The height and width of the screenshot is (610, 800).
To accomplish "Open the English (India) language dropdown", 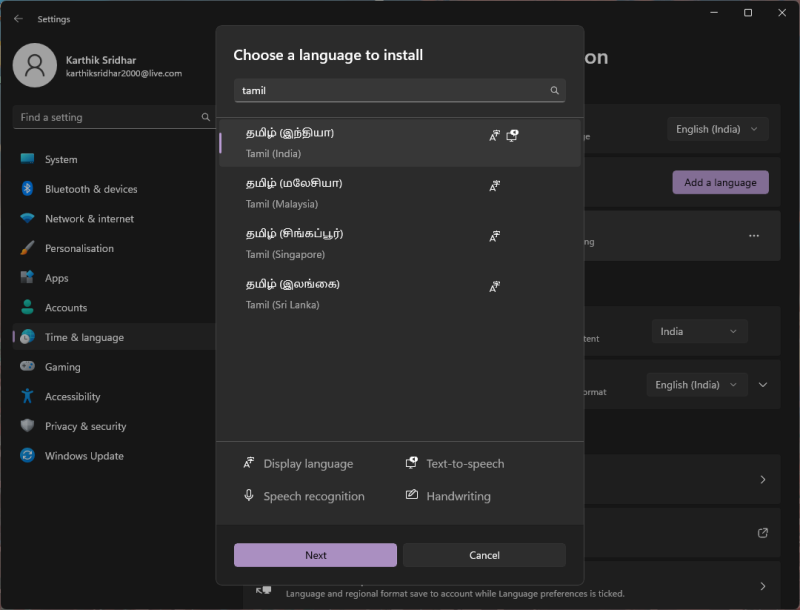I will 717,129.
